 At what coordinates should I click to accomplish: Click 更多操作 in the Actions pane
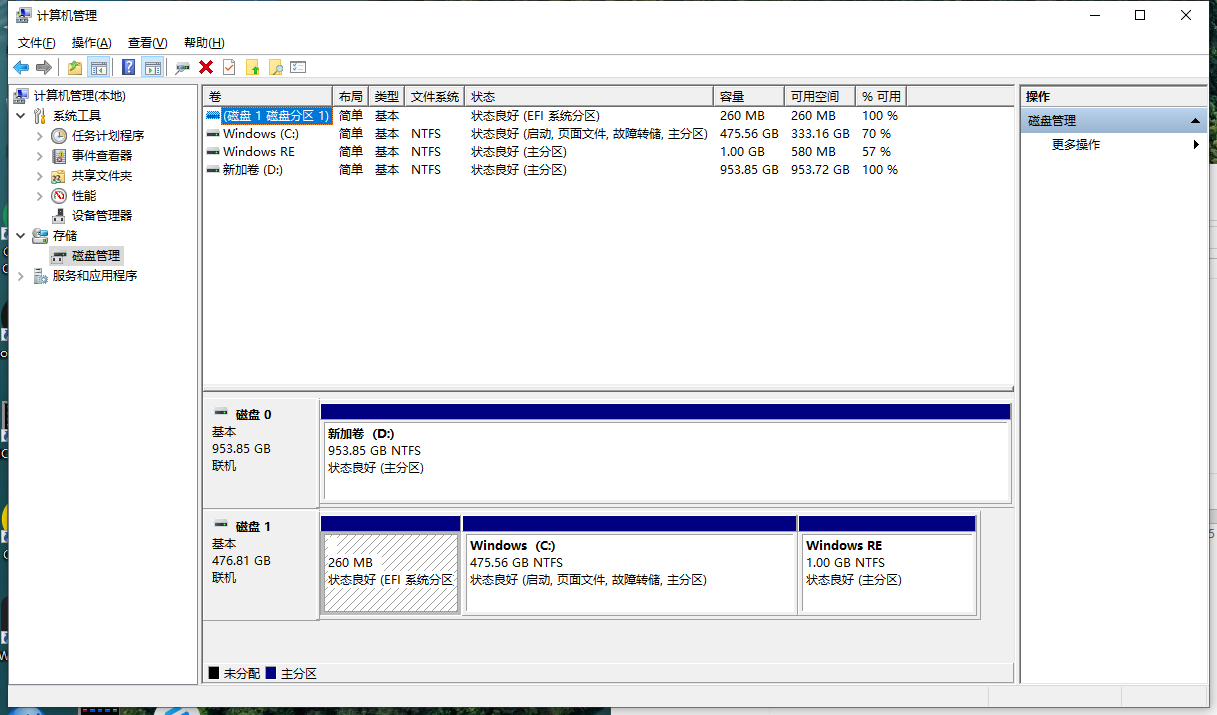[1076, 145]
